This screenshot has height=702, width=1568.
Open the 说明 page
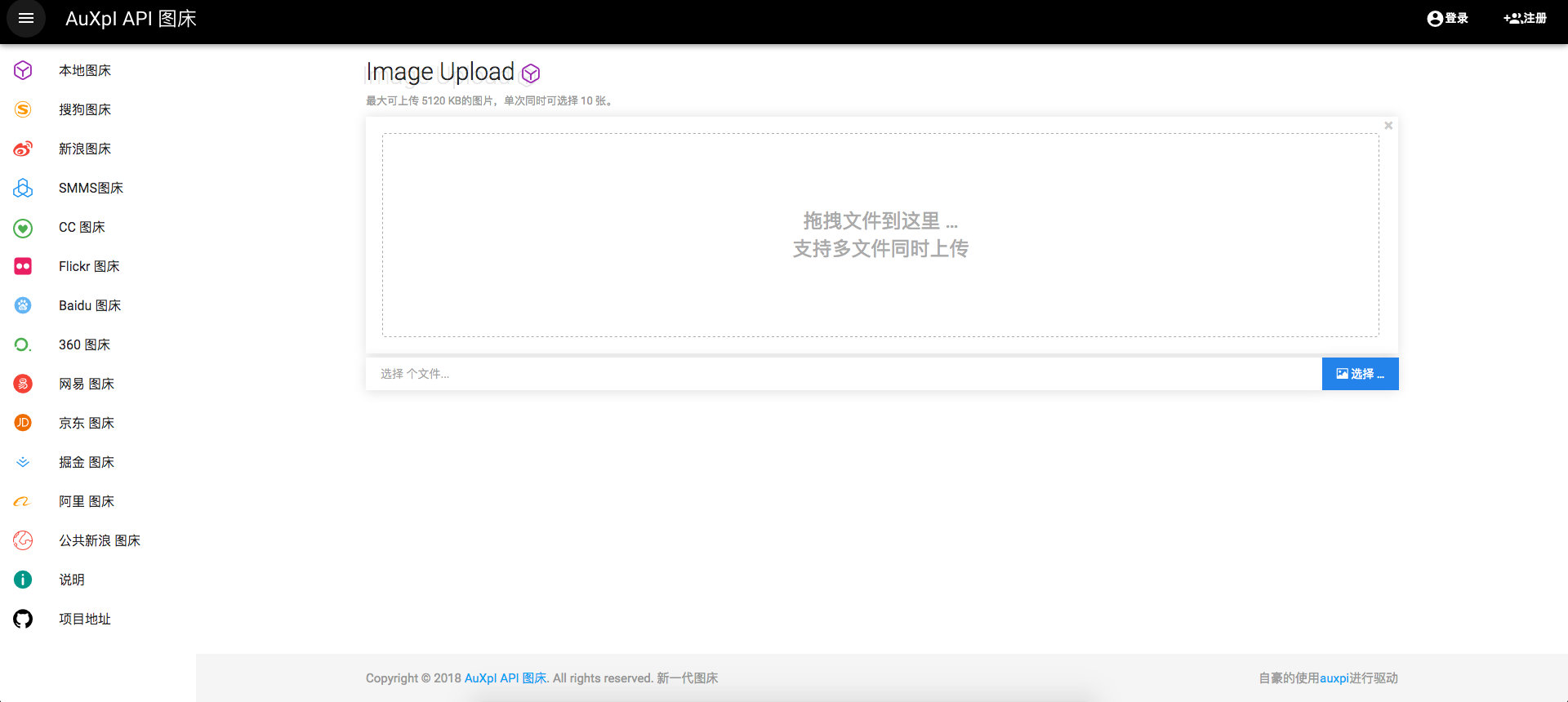point(72,580)
